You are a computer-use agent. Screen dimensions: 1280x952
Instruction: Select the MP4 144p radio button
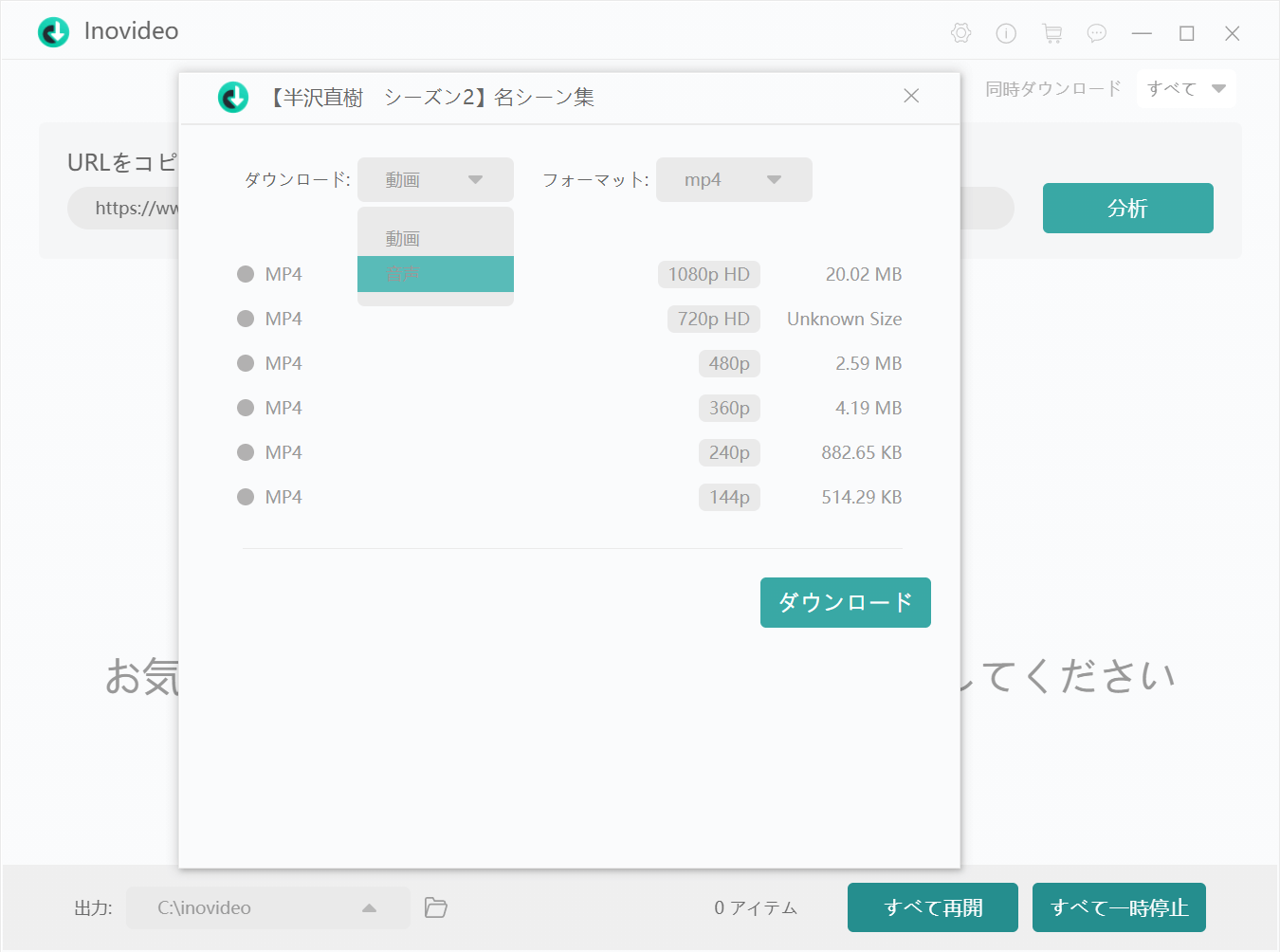coord(246,497)
